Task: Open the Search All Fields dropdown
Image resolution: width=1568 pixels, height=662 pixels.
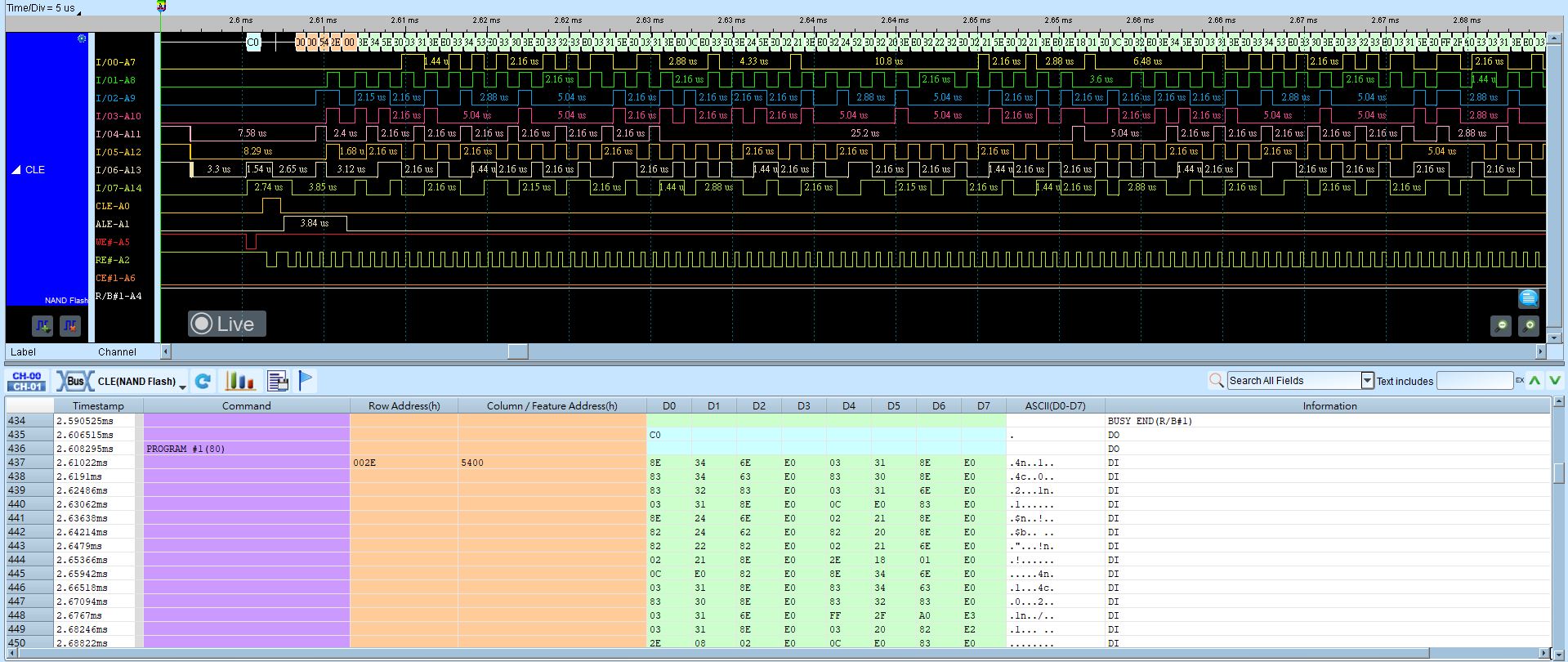Action: tap(1368, 381)
